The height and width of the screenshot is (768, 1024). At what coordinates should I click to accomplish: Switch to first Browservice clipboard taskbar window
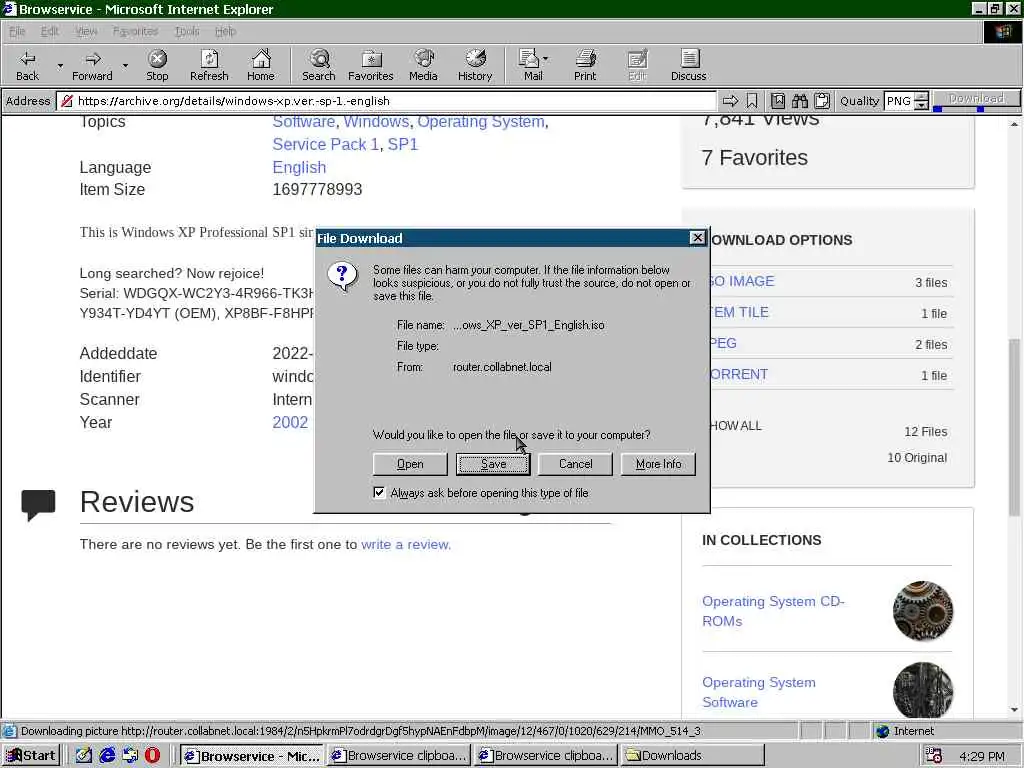[x=399, y=756]
